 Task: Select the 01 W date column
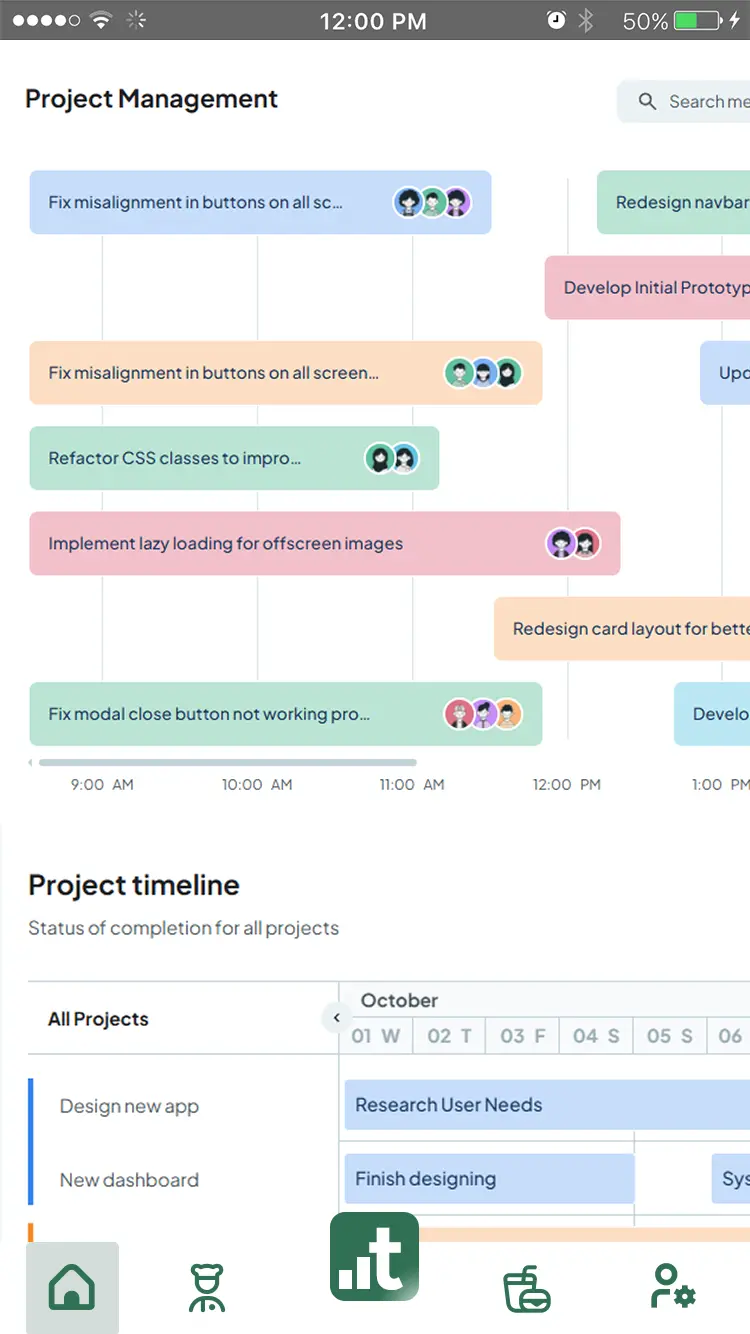click(x=375, y=1036)
